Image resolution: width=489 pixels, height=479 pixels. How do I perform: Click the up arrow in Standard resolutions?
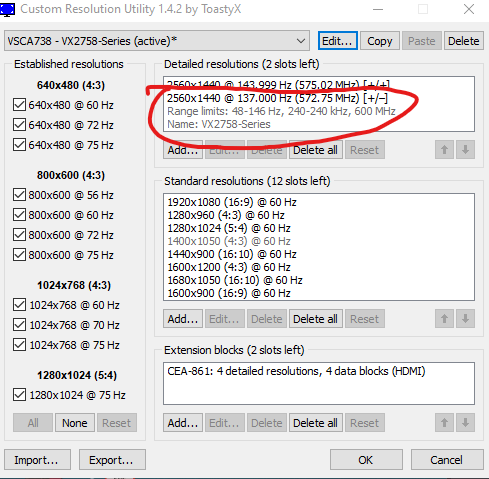444,319
